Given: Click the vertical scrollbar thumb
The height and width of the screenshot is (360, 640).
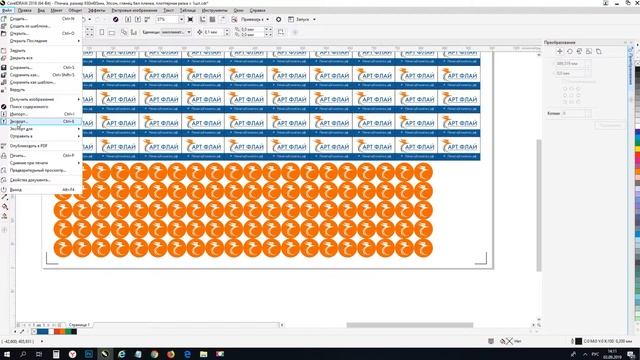Looking at the screenshot, I should 539,205.
